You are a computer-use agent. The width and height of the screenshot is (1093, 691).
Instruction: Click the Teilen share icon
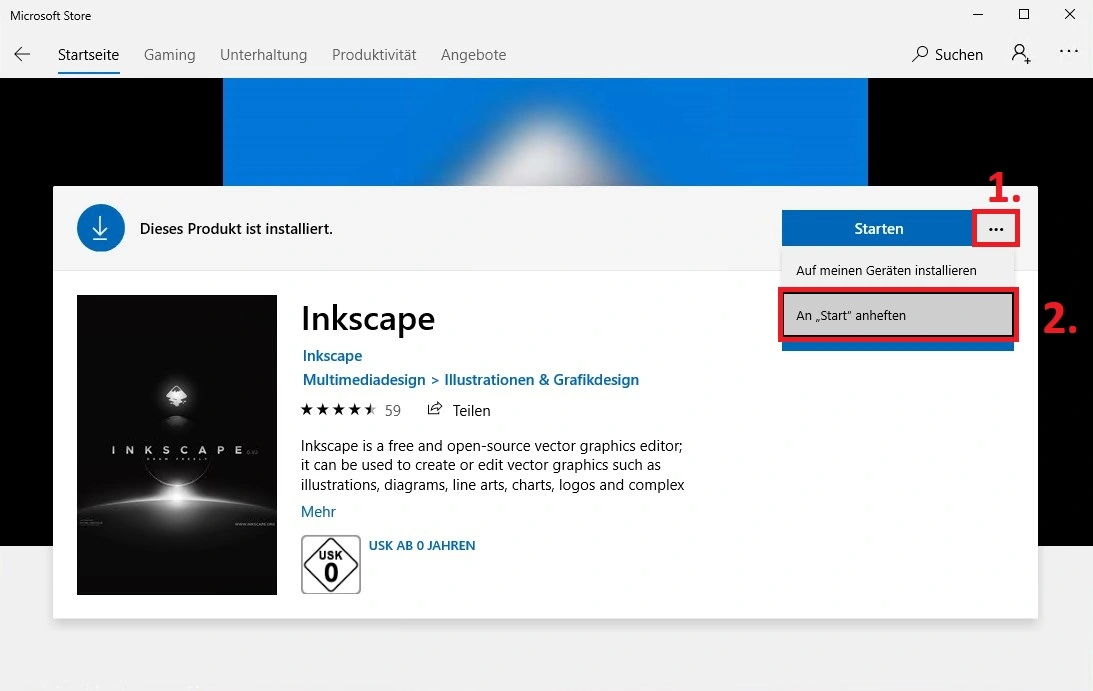(435, 410)
